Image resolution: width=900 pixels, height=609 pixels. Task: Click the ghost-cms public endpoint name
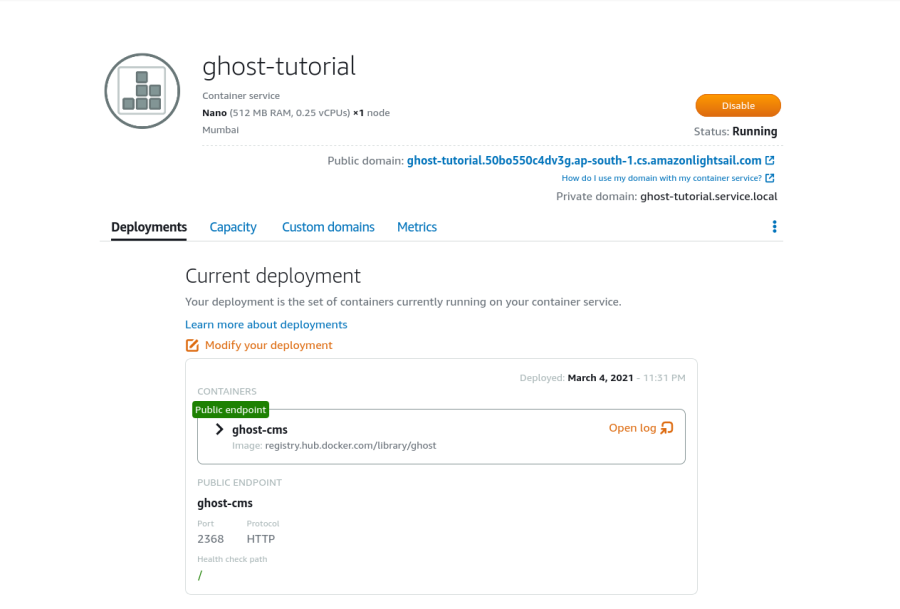[x=224, y=503]
